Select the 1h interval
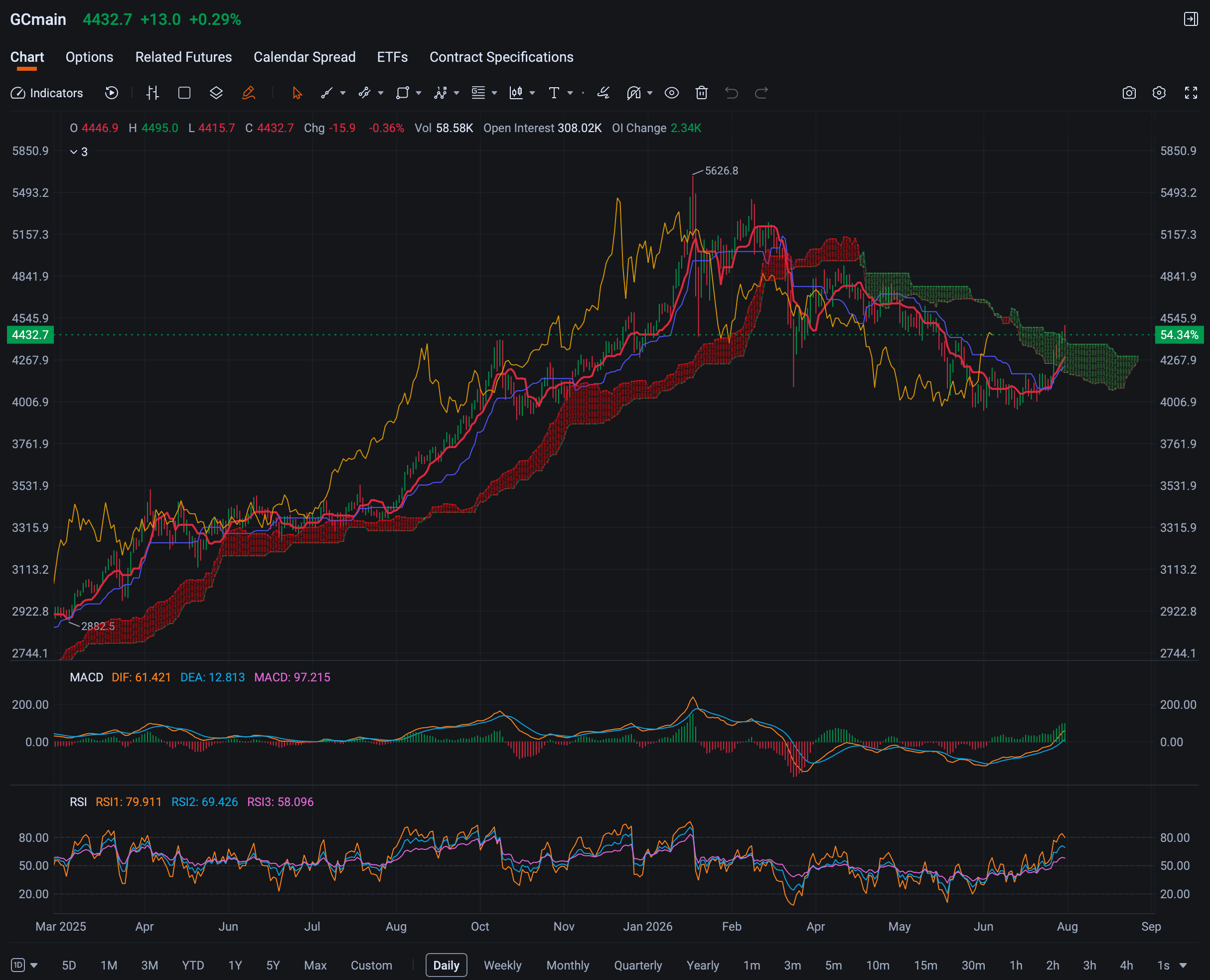This screenshot has height=980, width=1210. point(1016,966)
